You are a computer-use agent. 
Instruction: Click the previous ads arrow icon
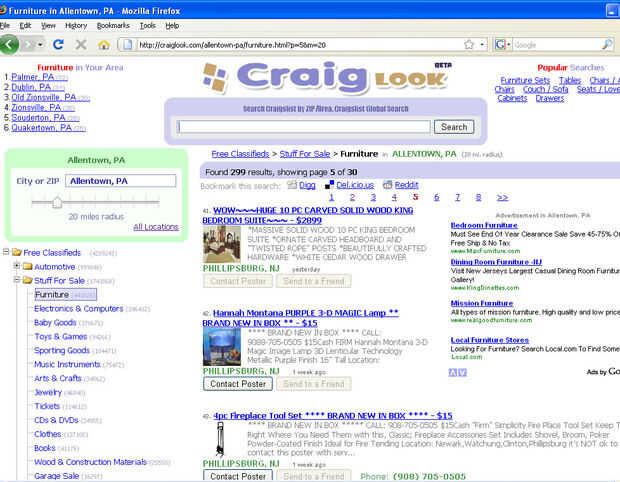(453, 372)
